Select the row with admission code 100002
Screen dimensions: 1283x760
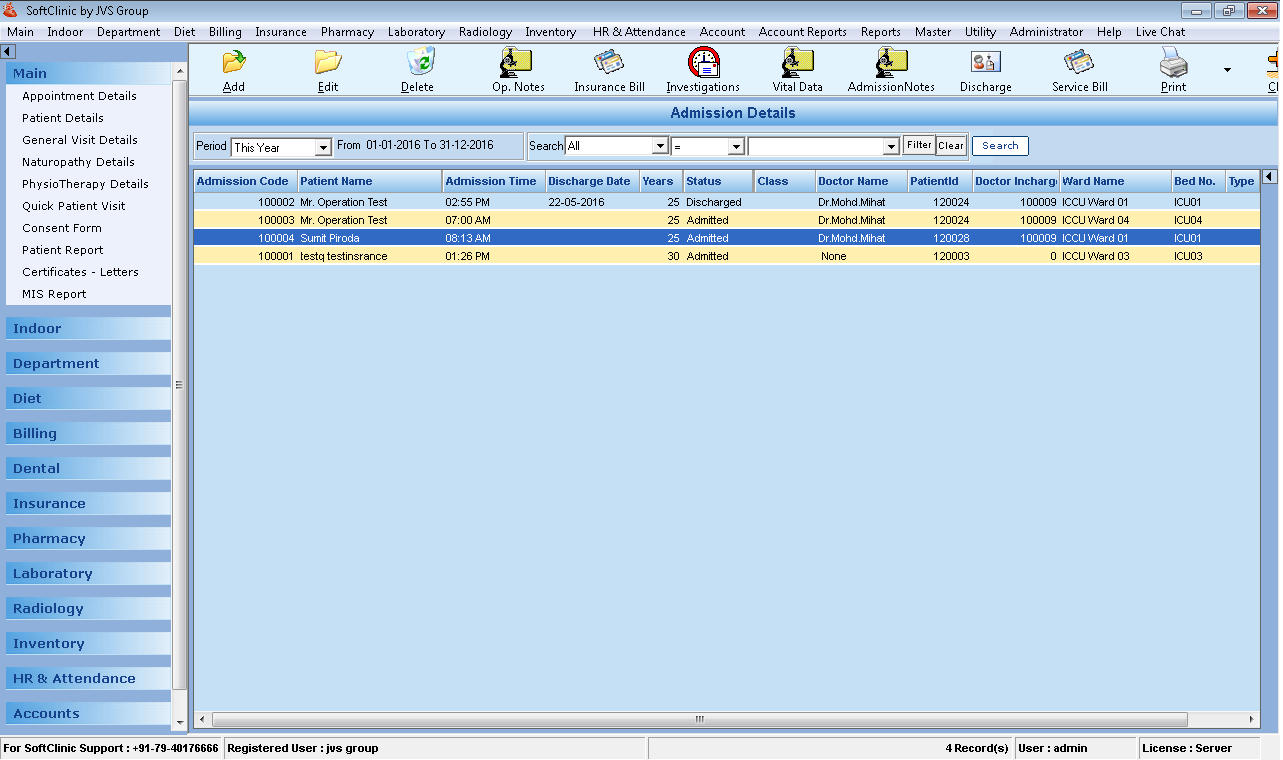point(726,202)
